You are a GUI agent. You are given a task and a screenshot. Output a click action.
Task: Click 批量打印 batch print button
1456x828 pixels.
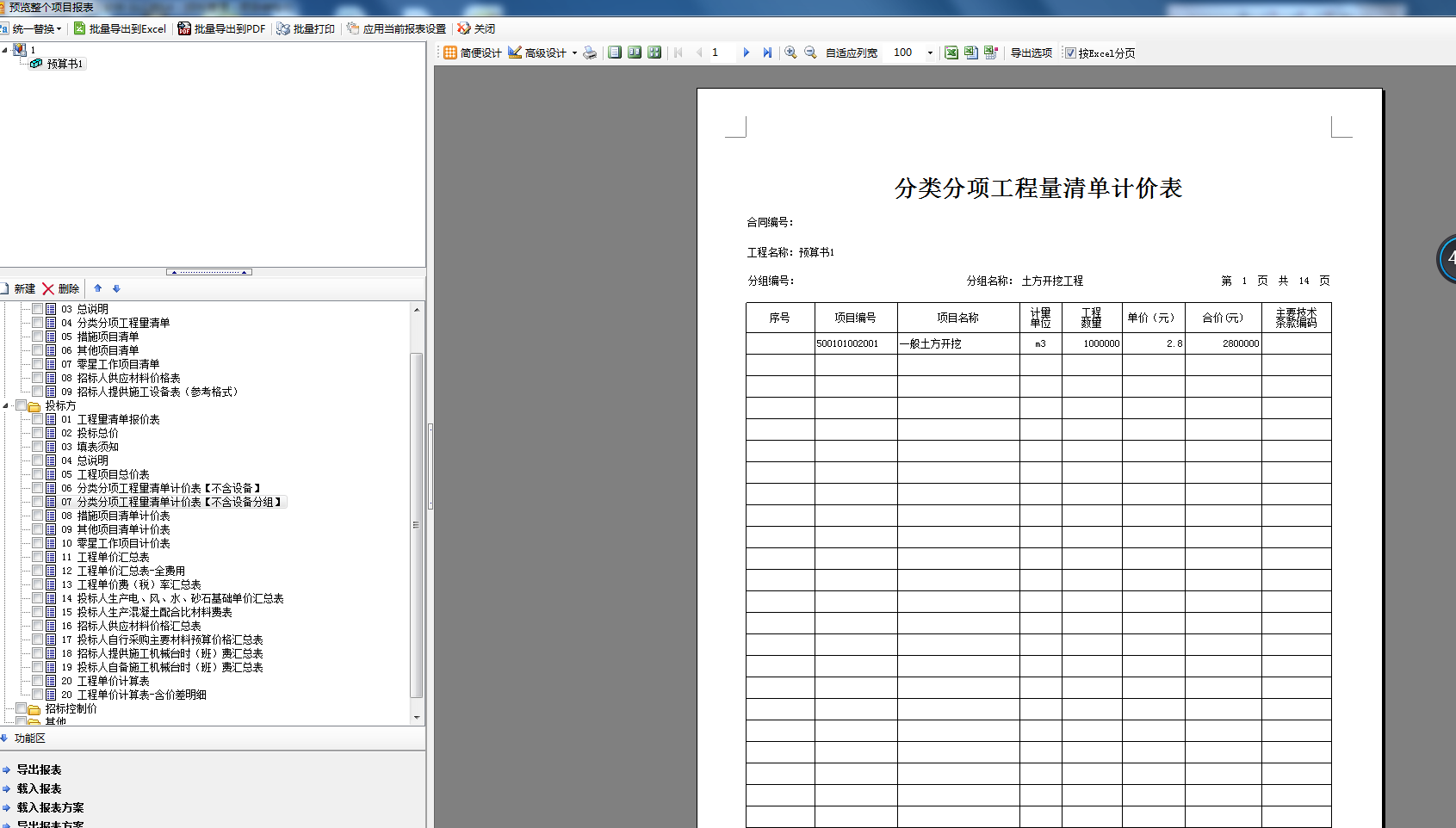point(305,28)
